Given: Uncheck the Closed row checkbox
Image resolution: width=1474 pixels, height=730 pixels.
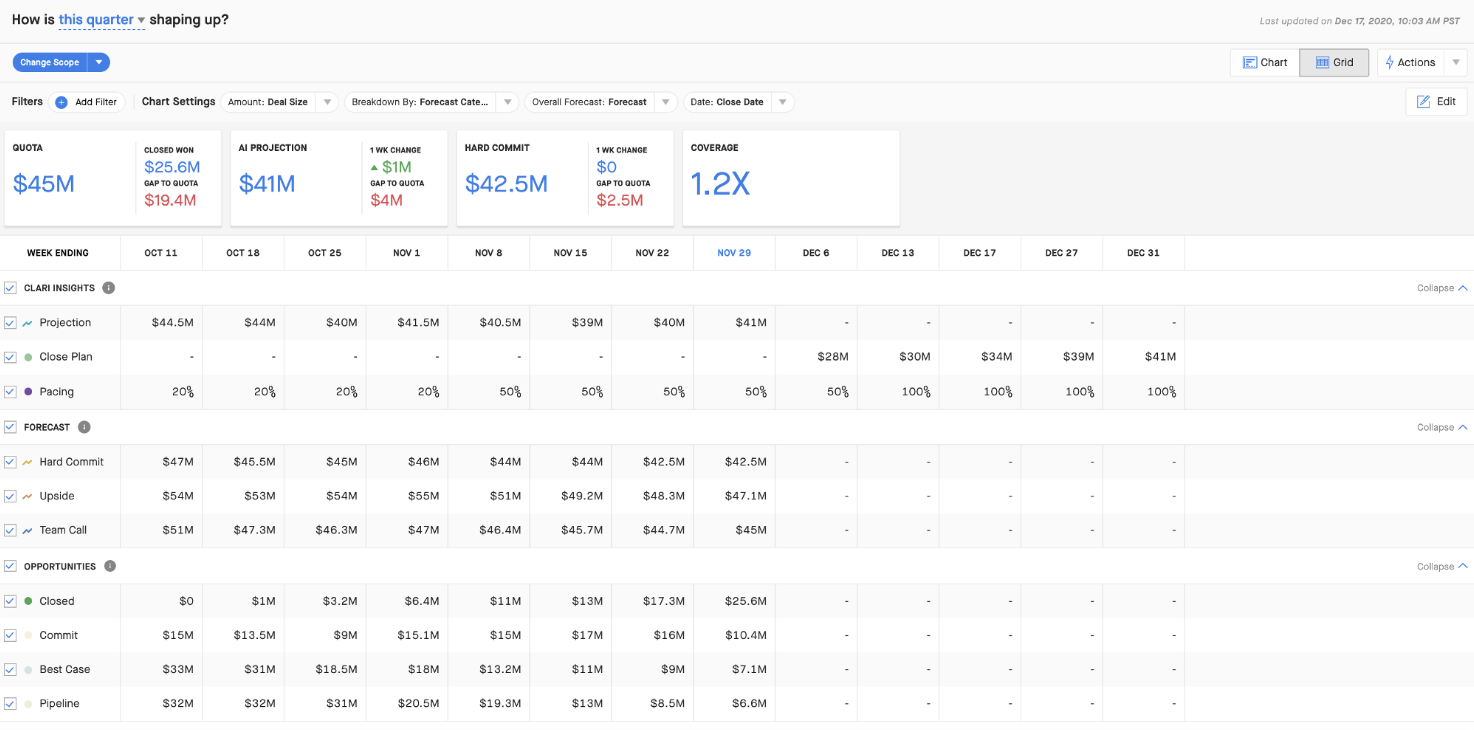Looking at the screenshot, I should [10, 601].
